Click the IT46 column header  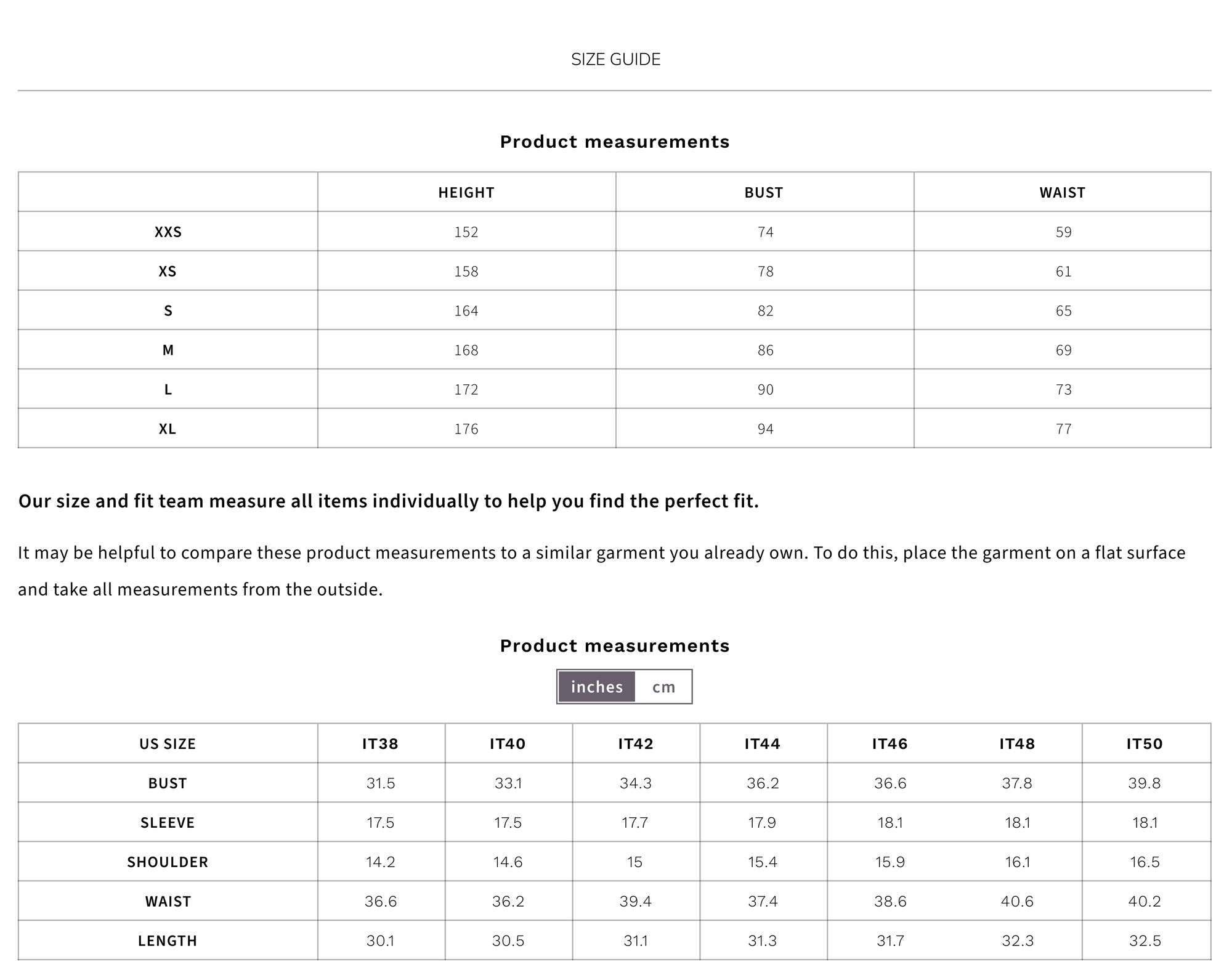tap(890, 744)
